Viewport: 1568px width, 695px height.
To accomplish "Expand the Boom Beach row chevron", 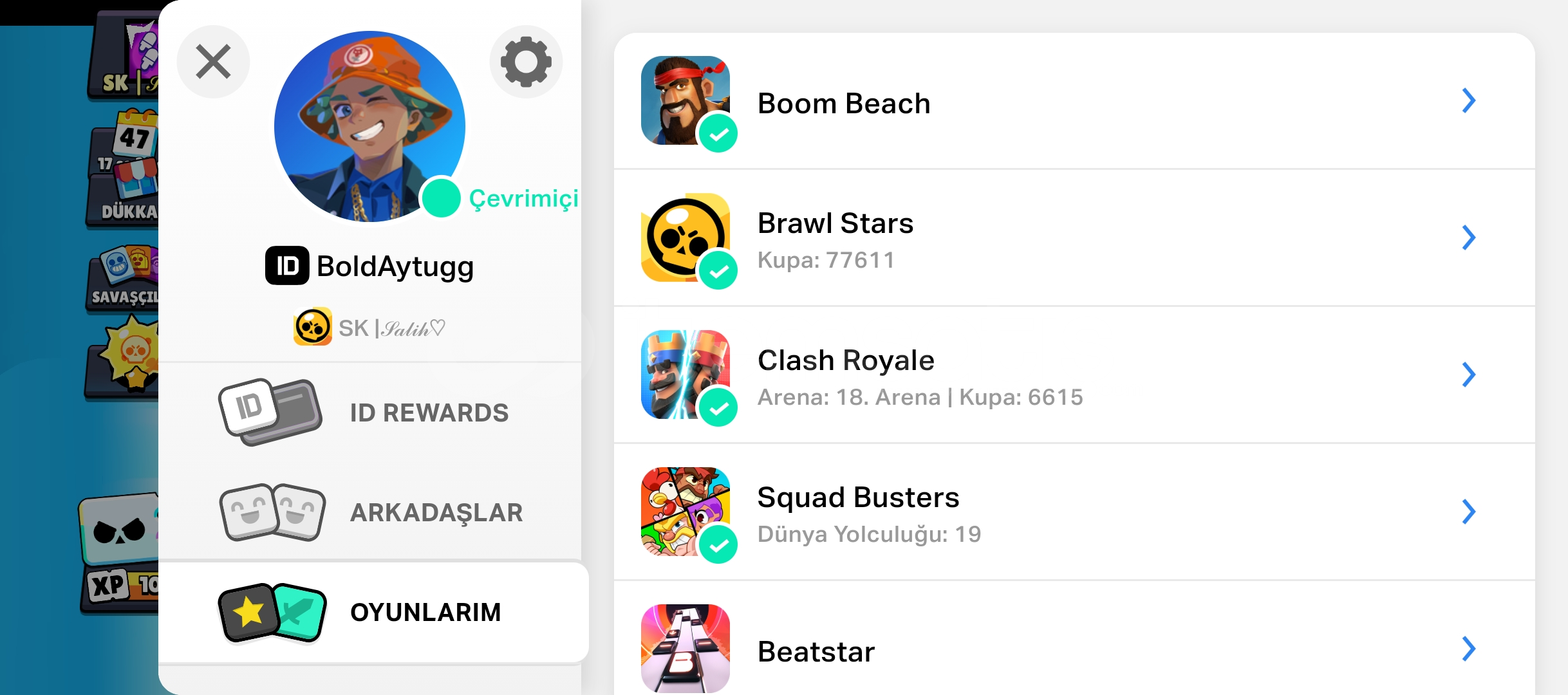I will click(1468, 100).
